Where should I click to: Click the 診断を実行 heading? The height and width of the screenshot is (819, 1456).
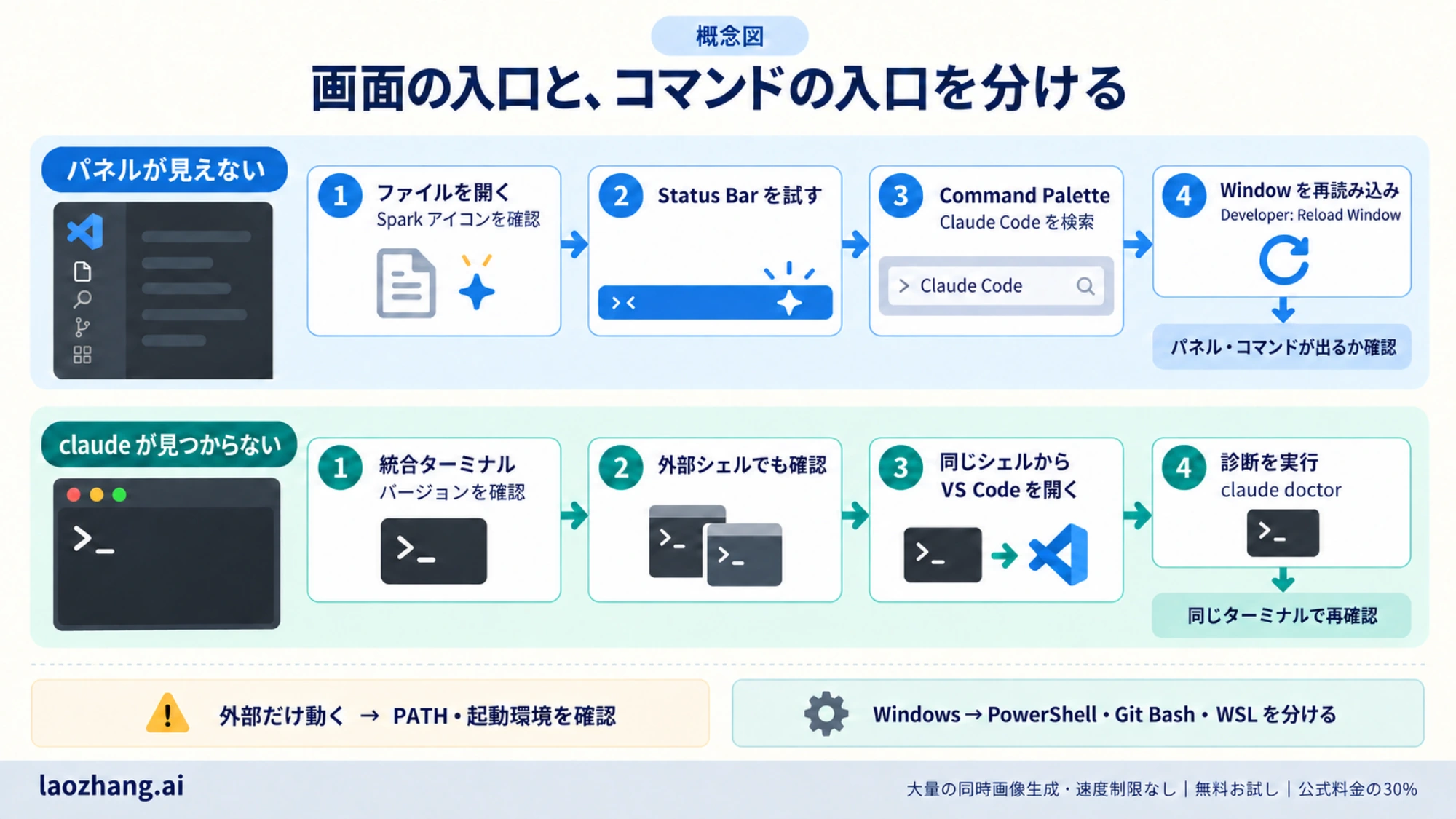(x=1269, y=462)
